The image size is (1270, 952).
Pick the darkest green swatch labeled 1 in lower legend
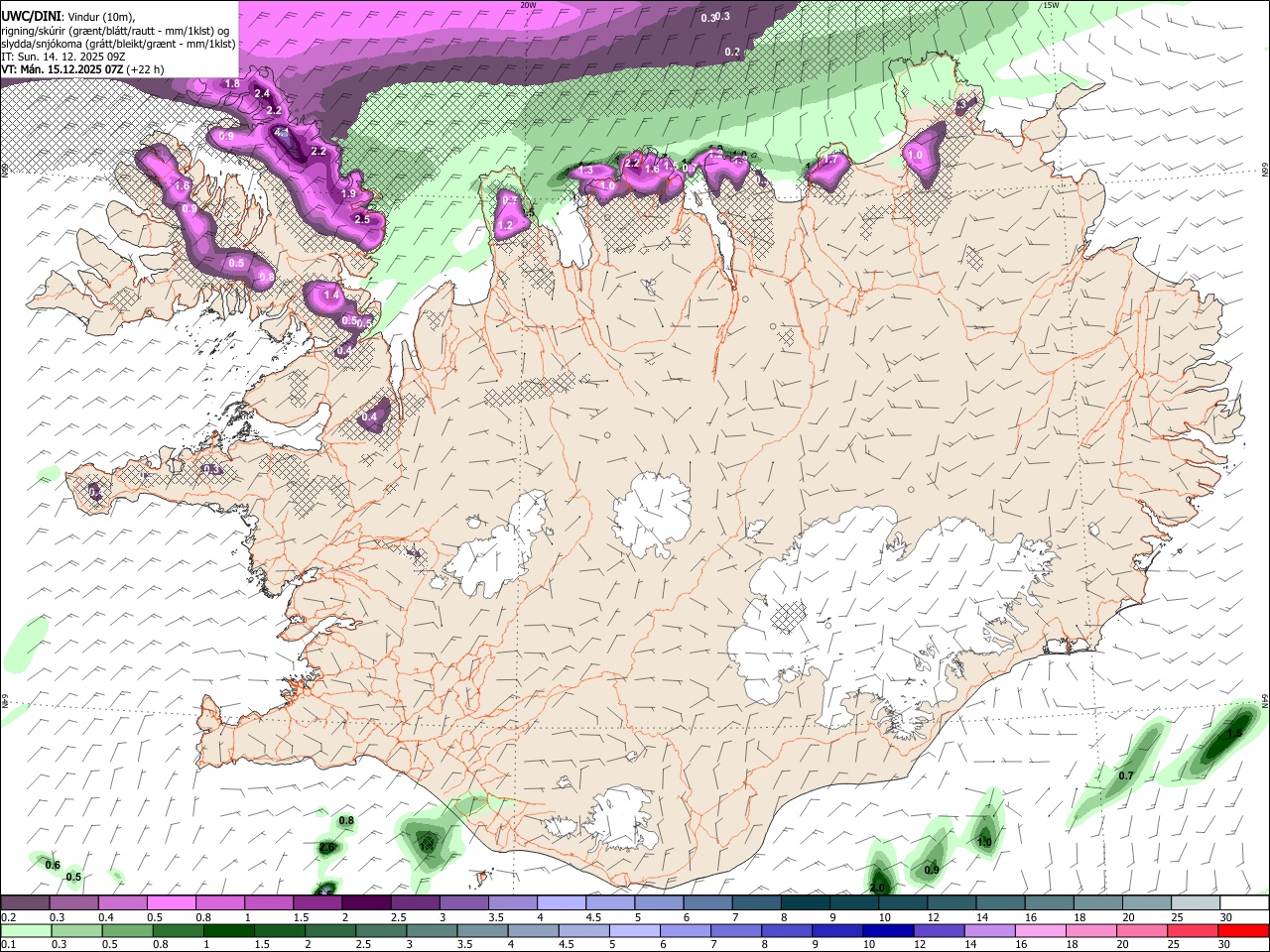[x=228, y=931]
